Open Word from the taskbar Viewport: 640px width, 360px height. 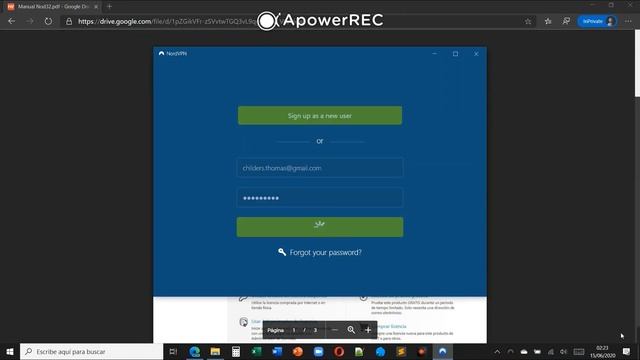[x=277, y=351]
